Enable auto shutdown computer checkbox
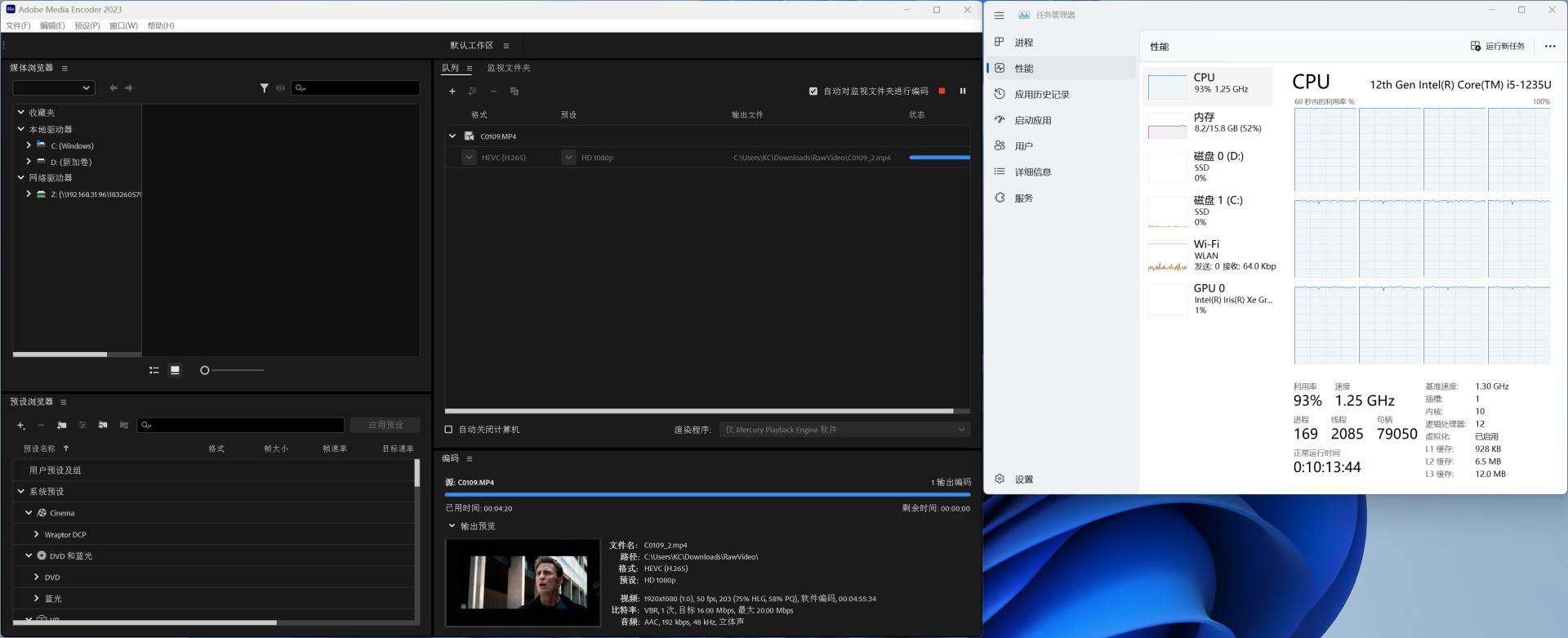Viewport: 1568px width, 638px height. click(448, 430)
